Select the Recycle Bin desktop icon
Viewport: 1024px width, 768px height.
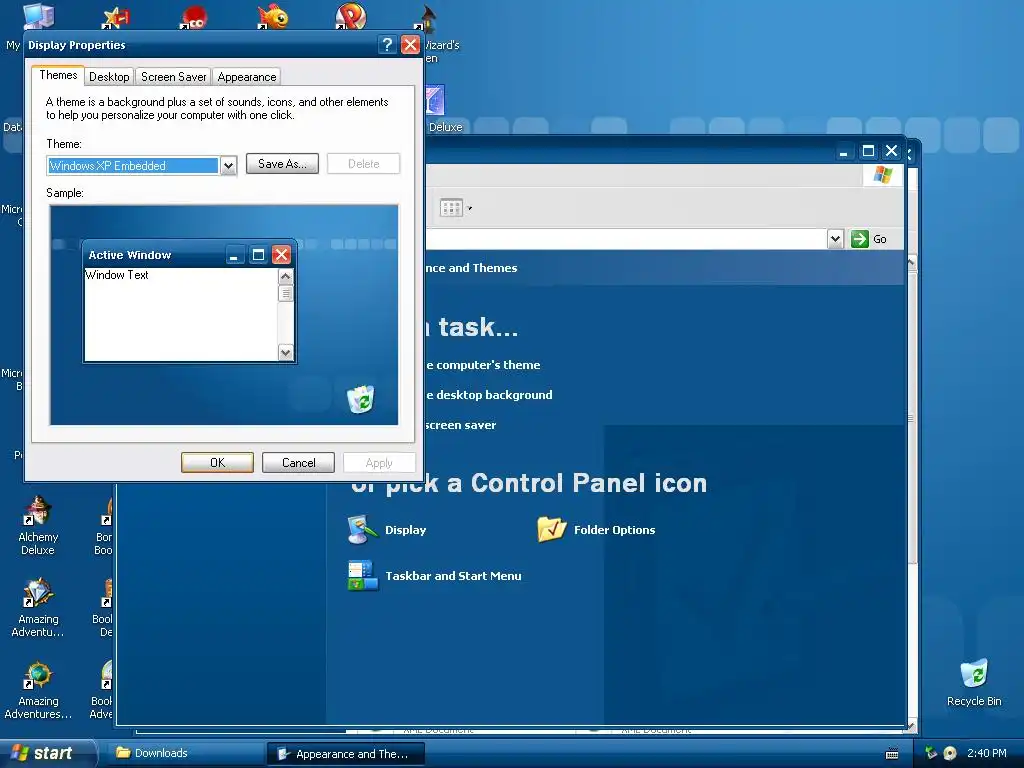(974, 682)
